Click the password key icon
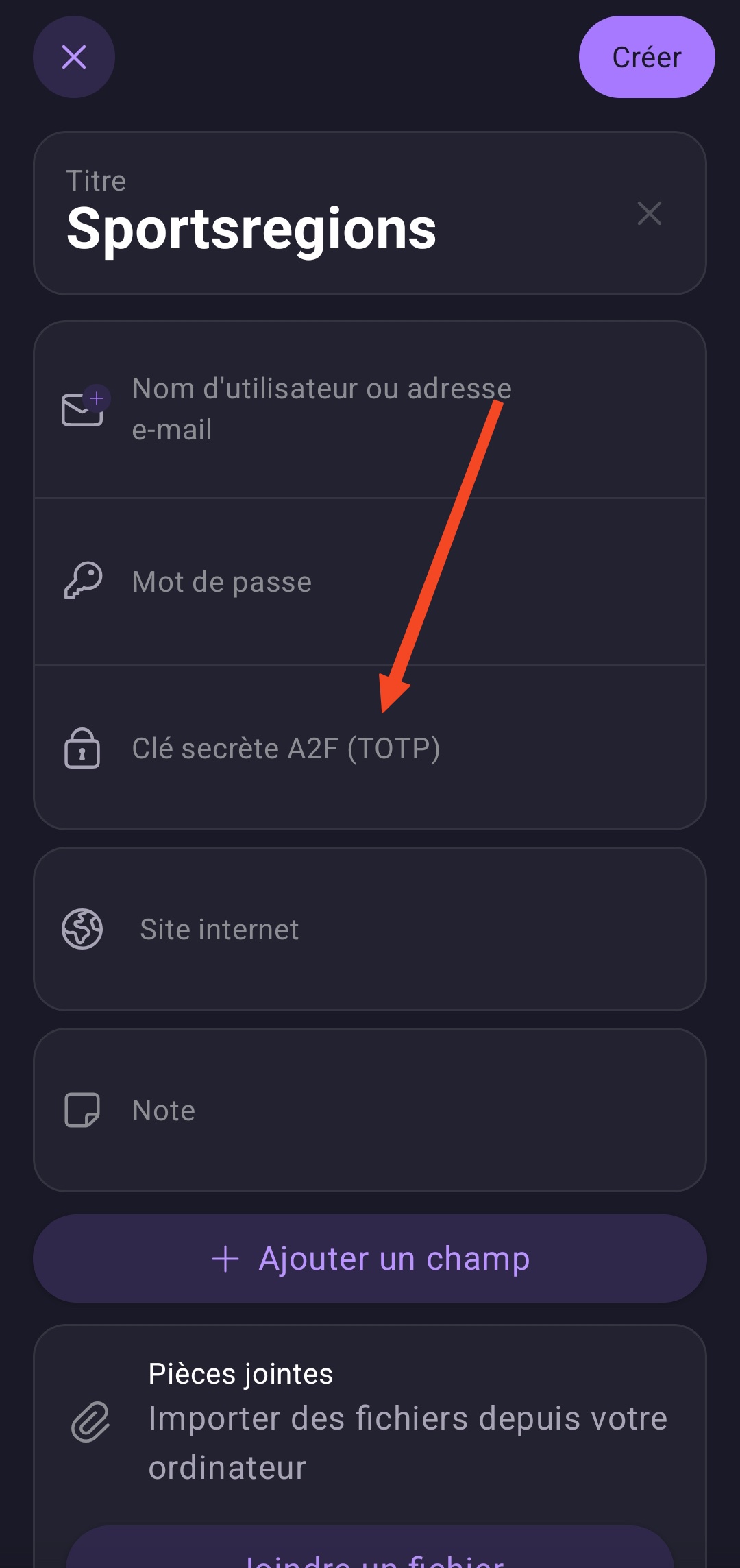This screenshot has height=1568, width=740. [x=83, y=581]
